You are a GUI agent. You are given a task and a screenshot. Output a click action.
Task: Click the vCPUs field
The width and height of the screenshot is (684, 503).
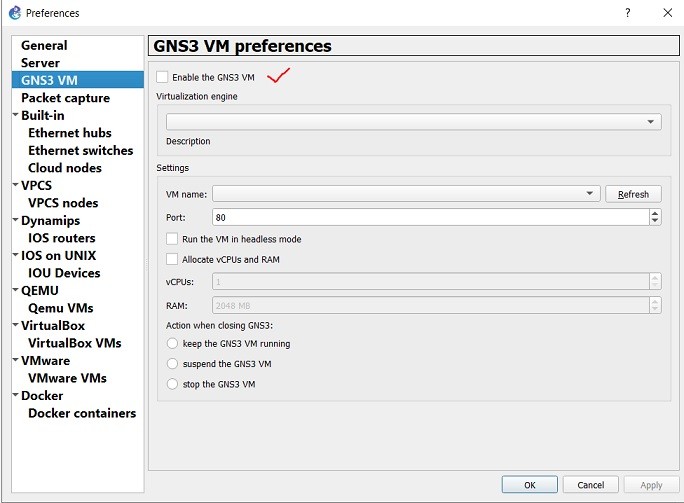click(x=431, y=281)
